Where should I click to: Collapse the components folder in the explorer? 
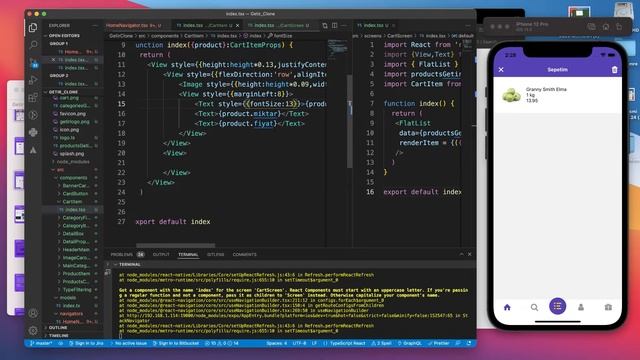(x=73, y=178)
